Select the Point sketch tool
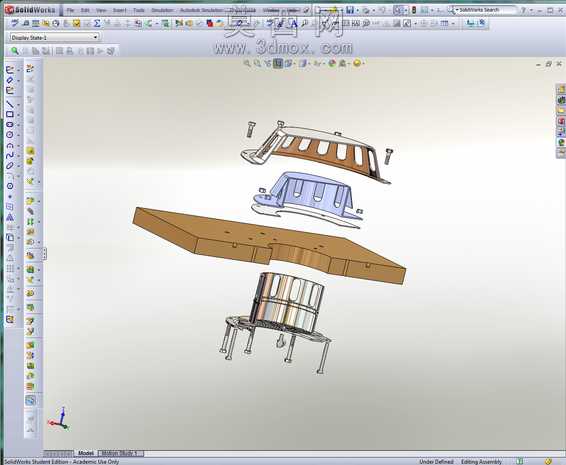 [10, 197]
